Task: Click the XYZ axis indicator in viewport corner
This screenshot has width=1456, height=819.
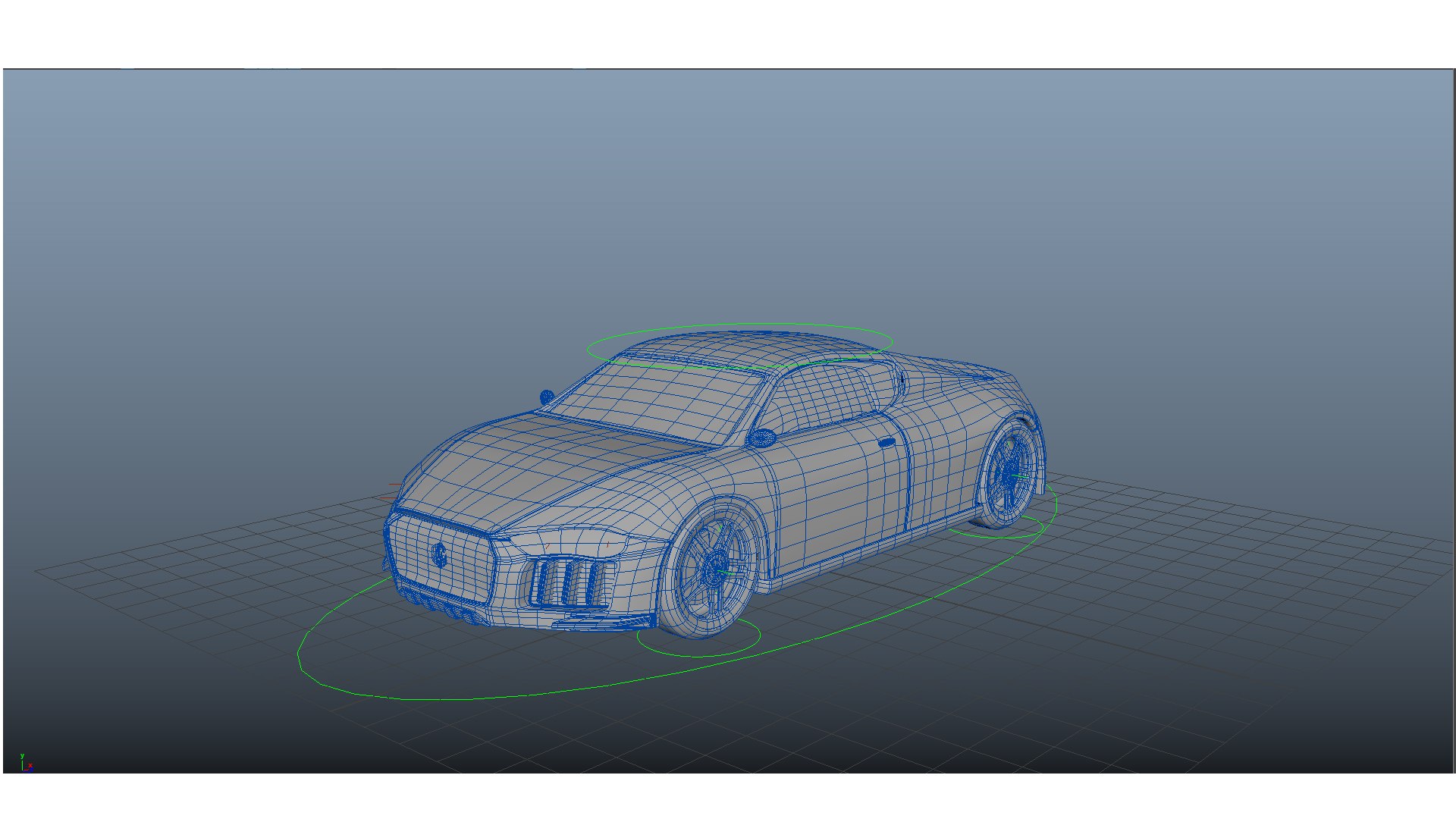Action: (26, 762)
